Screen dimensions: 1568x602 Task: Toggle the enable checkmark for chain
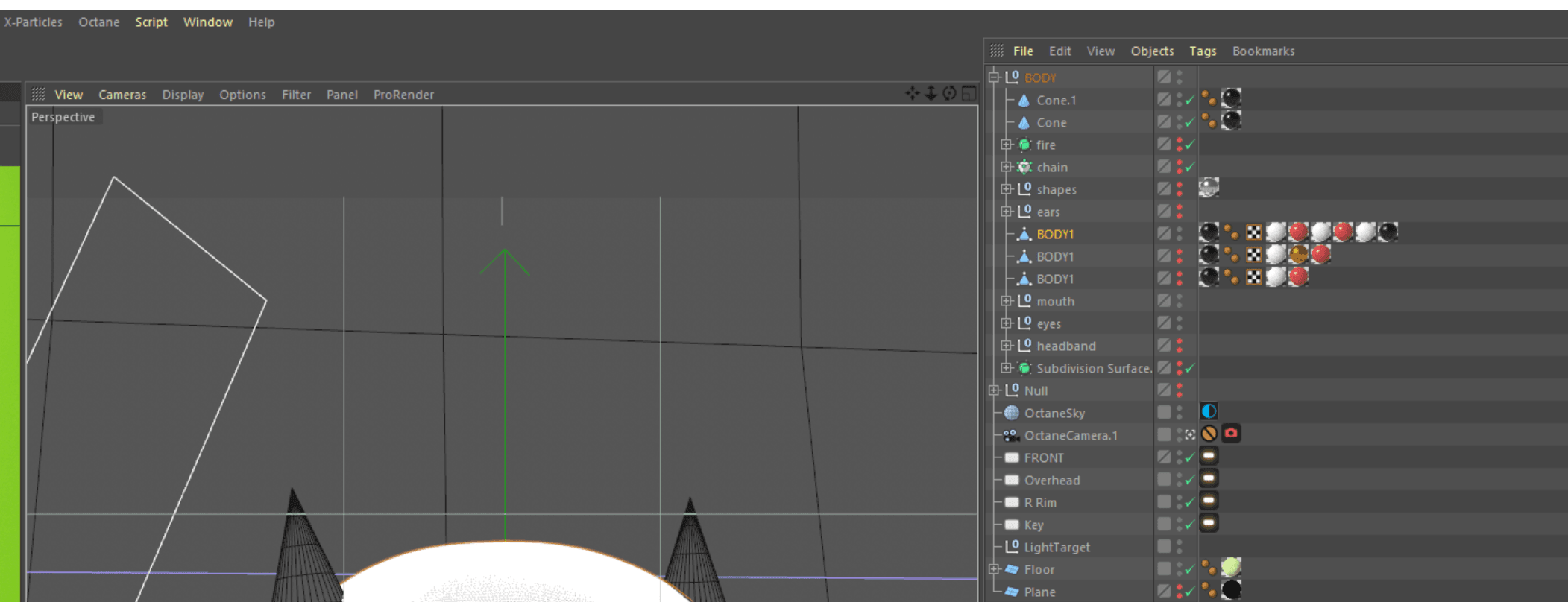(1190, 167)
